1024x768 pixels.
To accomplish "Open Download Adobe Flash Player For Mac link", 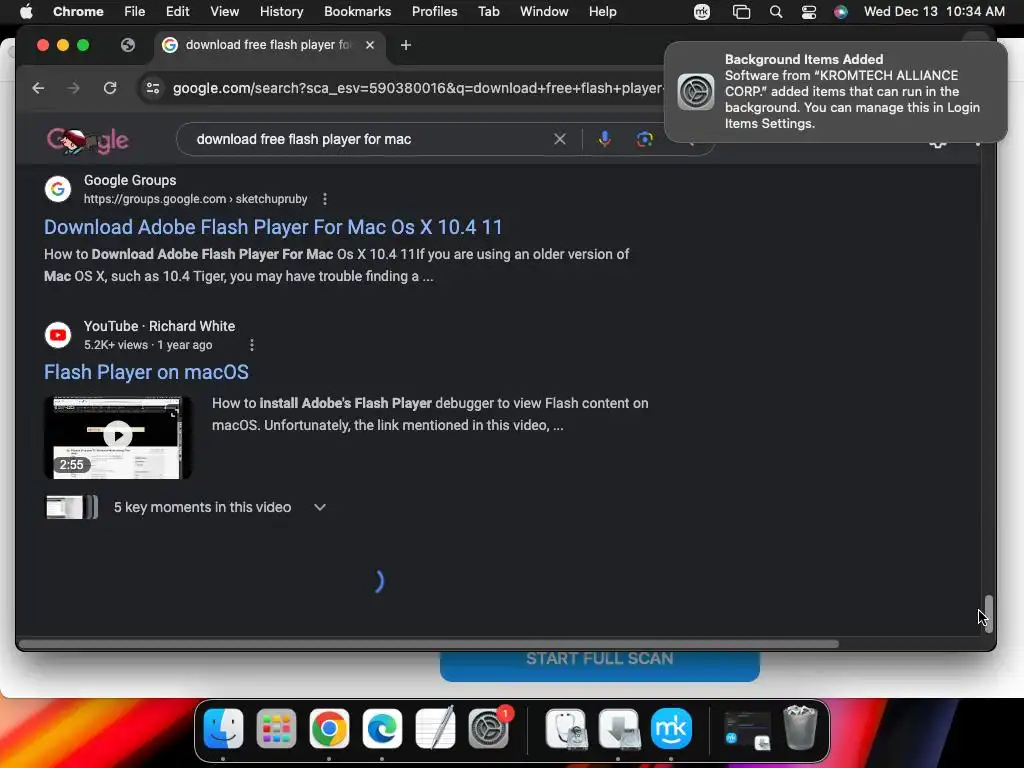I will pos(273,227).
